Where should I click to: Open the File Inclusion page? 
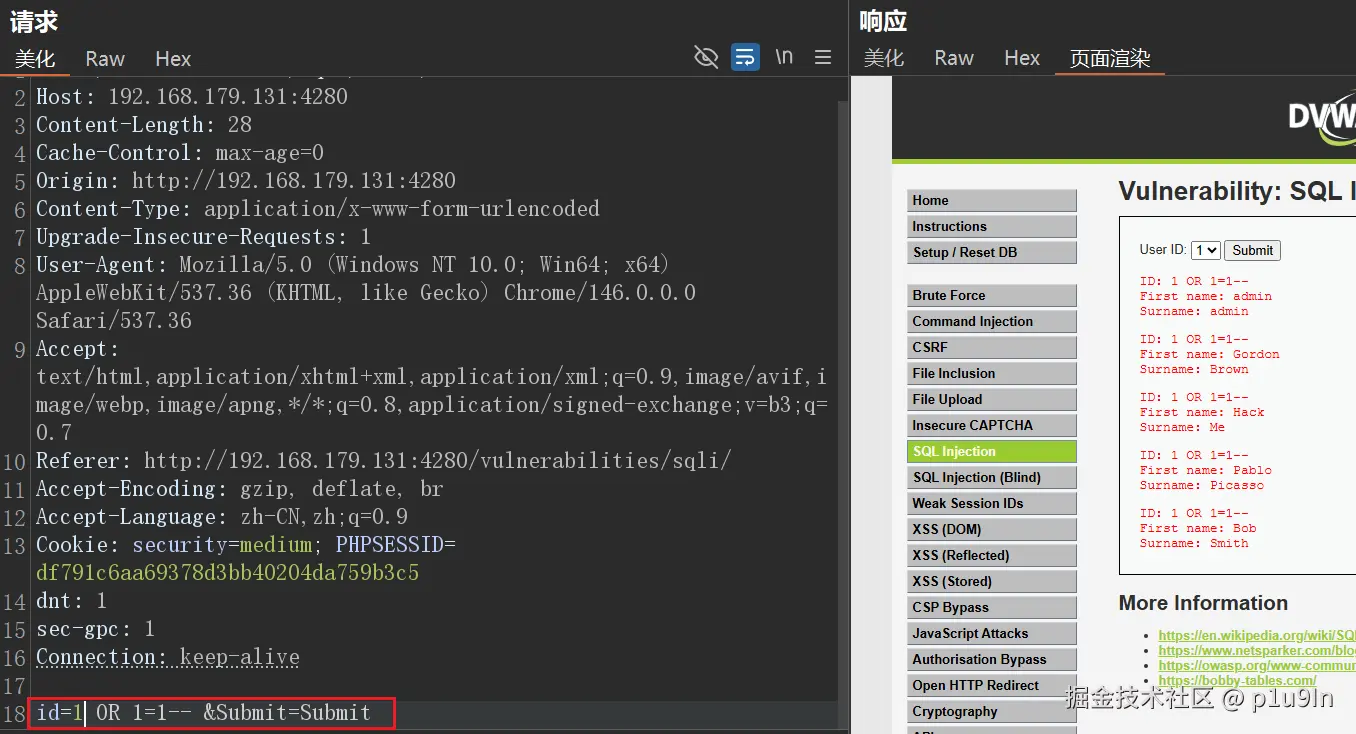pyautogui.click(x=992, y=373)
